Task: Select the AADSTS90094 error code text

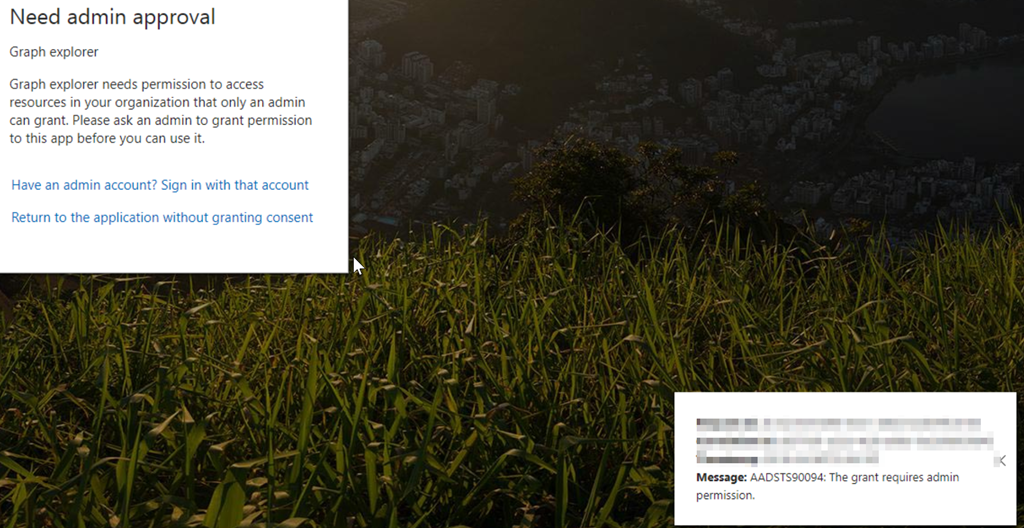Action: 787,477
